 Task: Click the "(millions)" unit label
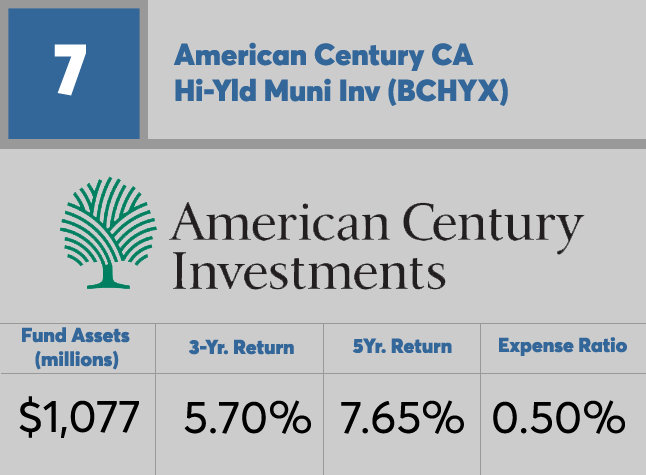click(74, 357)
